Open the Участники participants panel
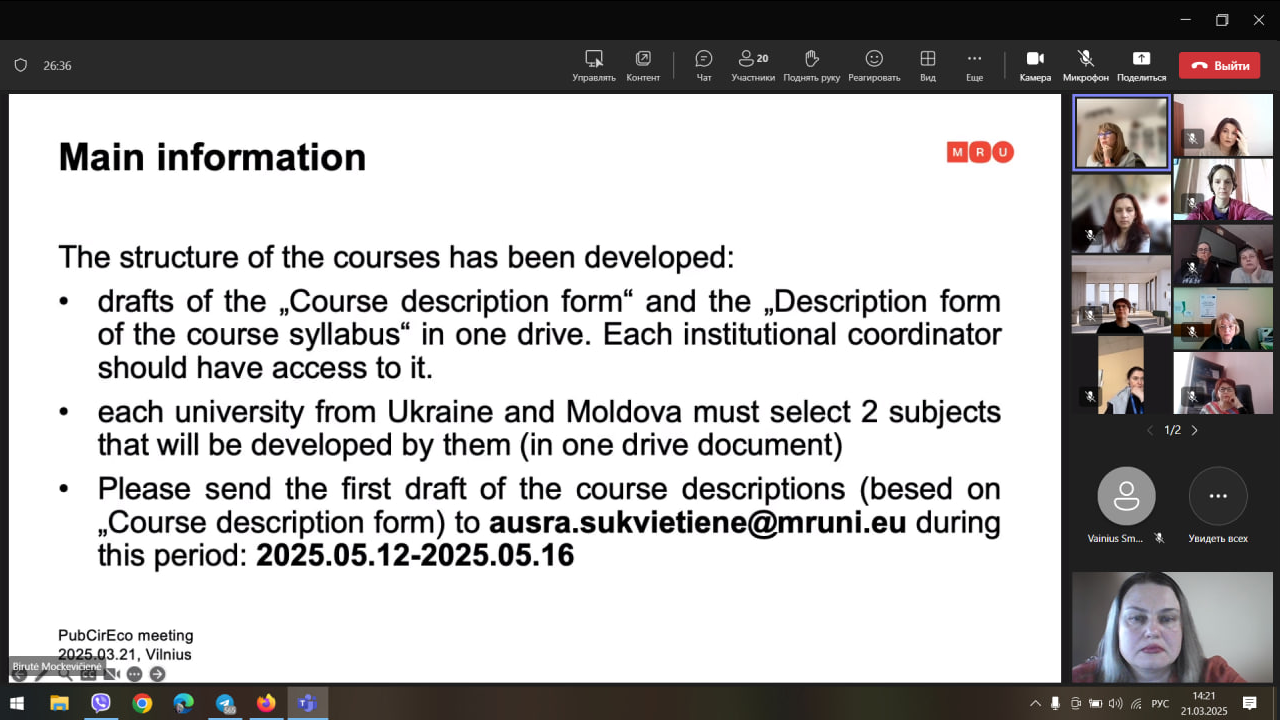Viewport: 1280px width, 720px height. (x=752, y=65)
